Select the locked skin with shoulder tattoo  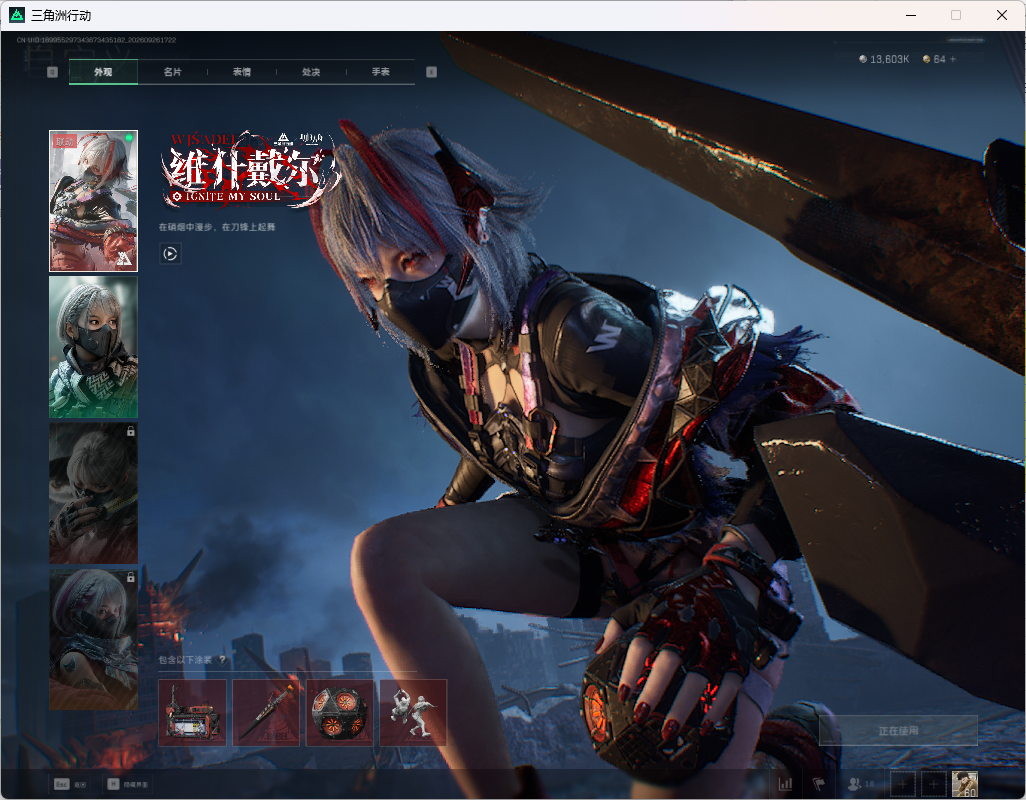pos(94,639)
